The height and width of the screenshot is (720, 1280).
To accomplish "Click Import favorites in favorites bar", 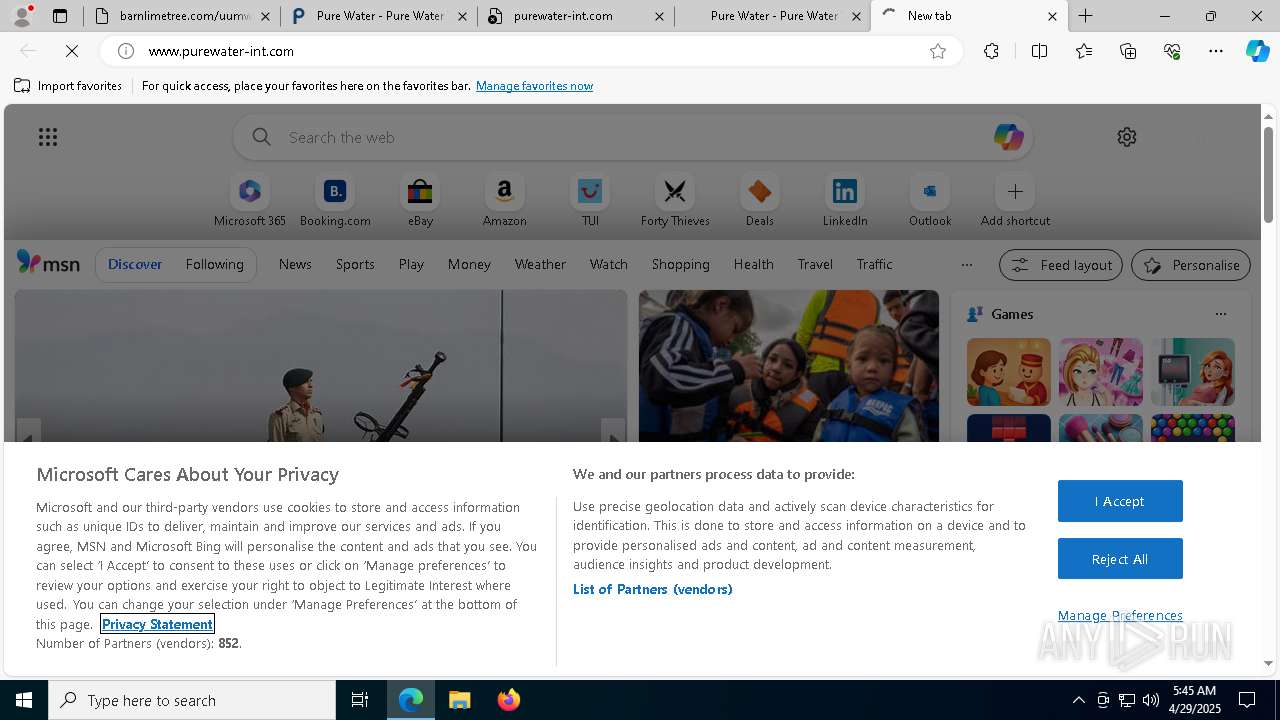I will (68, 86).
